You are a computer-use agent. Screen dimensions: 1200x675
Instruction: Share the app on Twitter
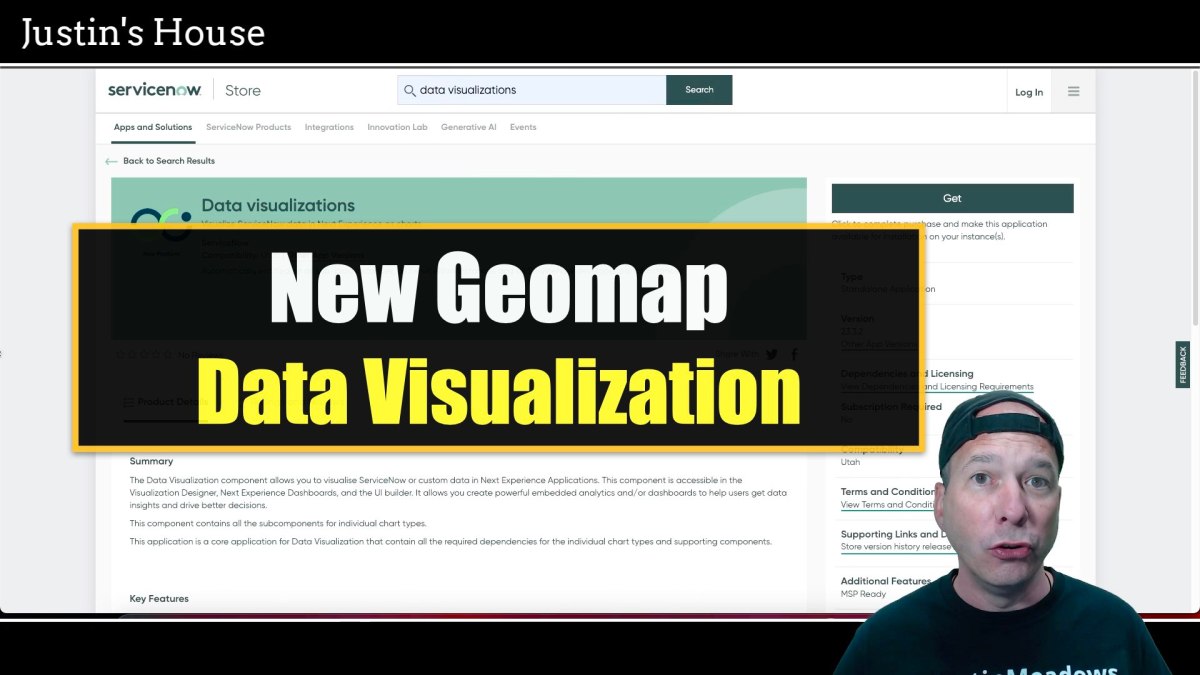[x=770, y=354]
